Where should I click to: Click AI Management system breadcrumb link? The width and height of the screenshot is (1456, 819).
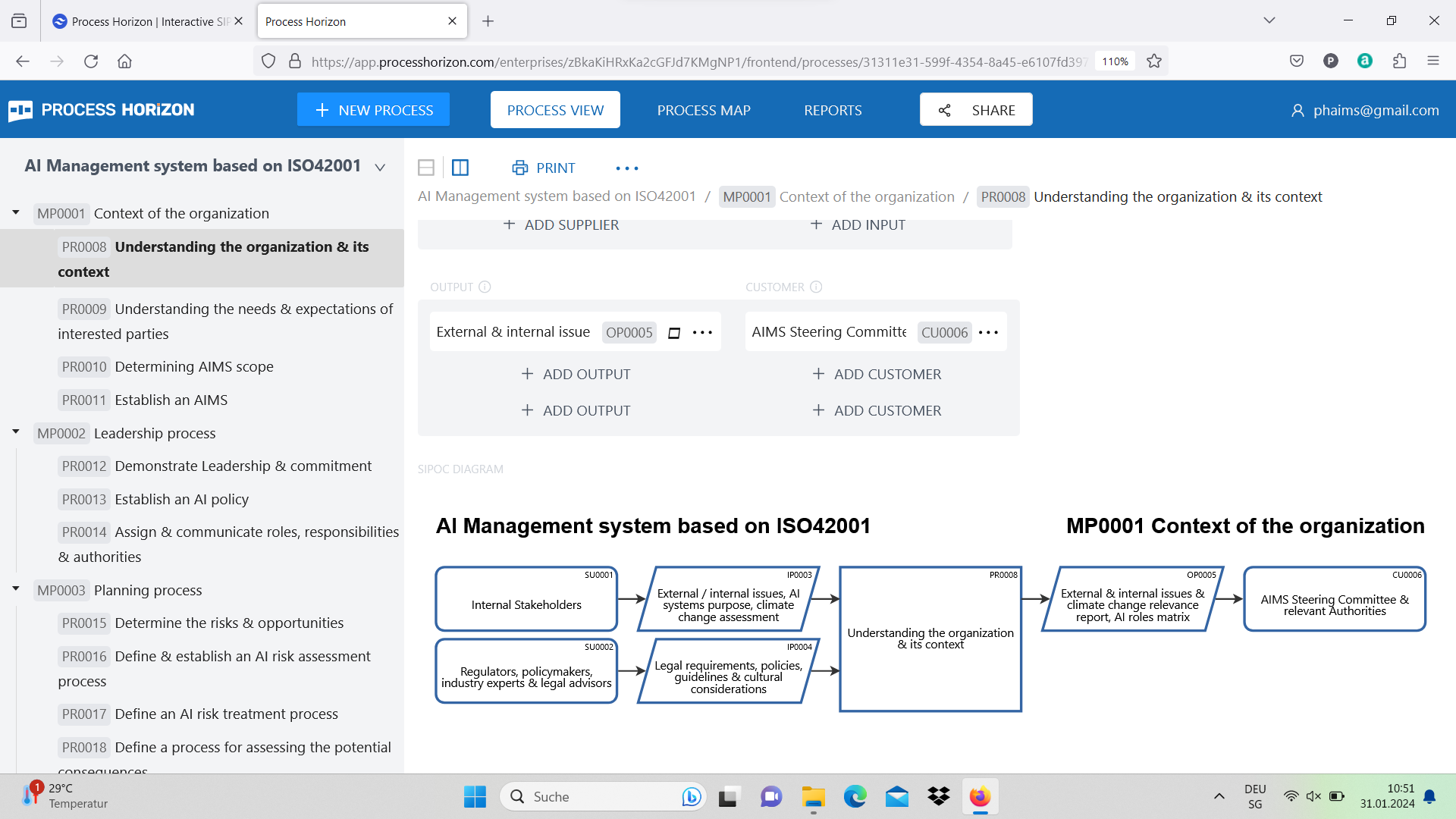[x=557, y=196]
